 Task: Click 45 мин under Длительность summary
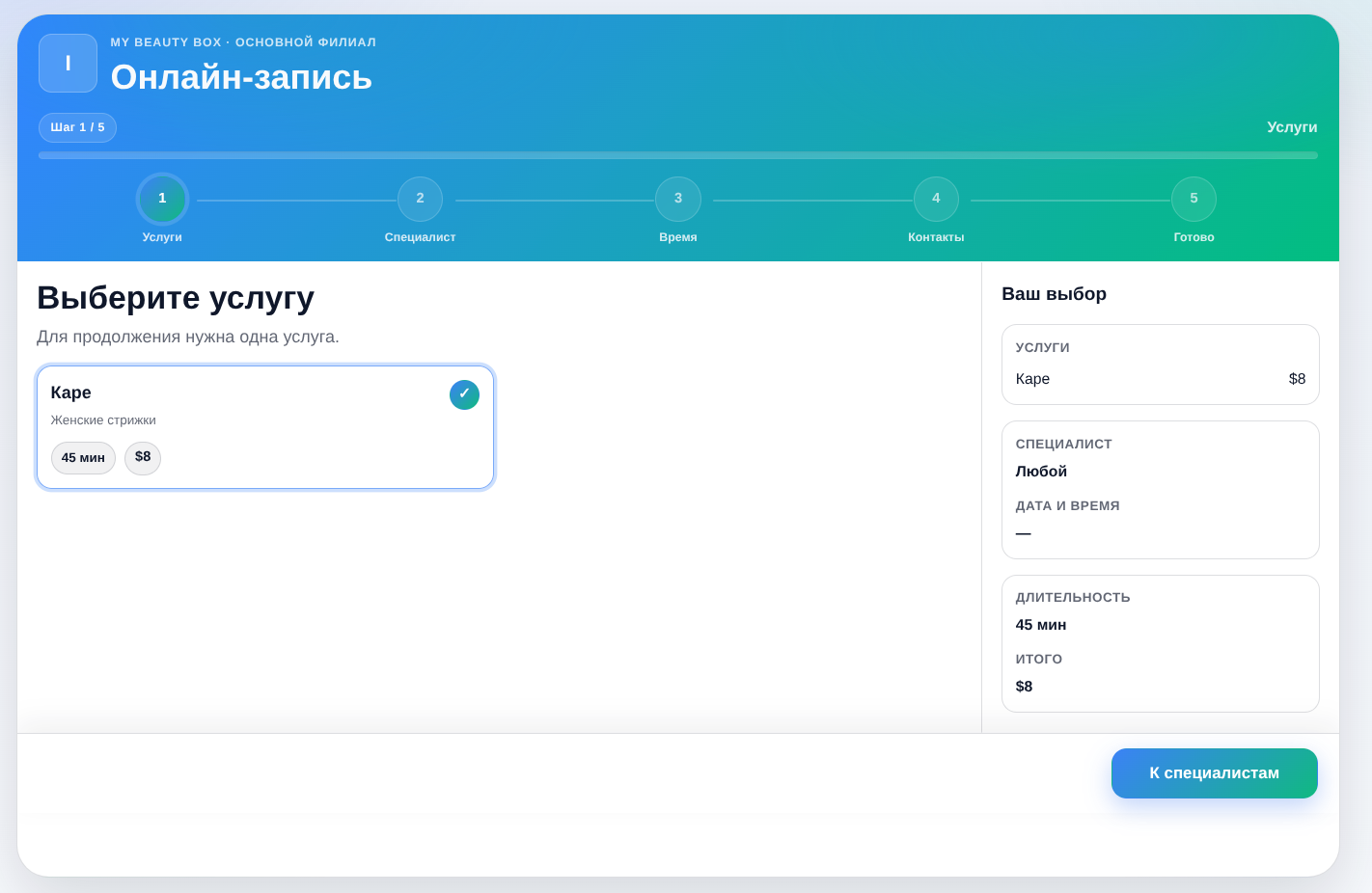pos(1040,625)
